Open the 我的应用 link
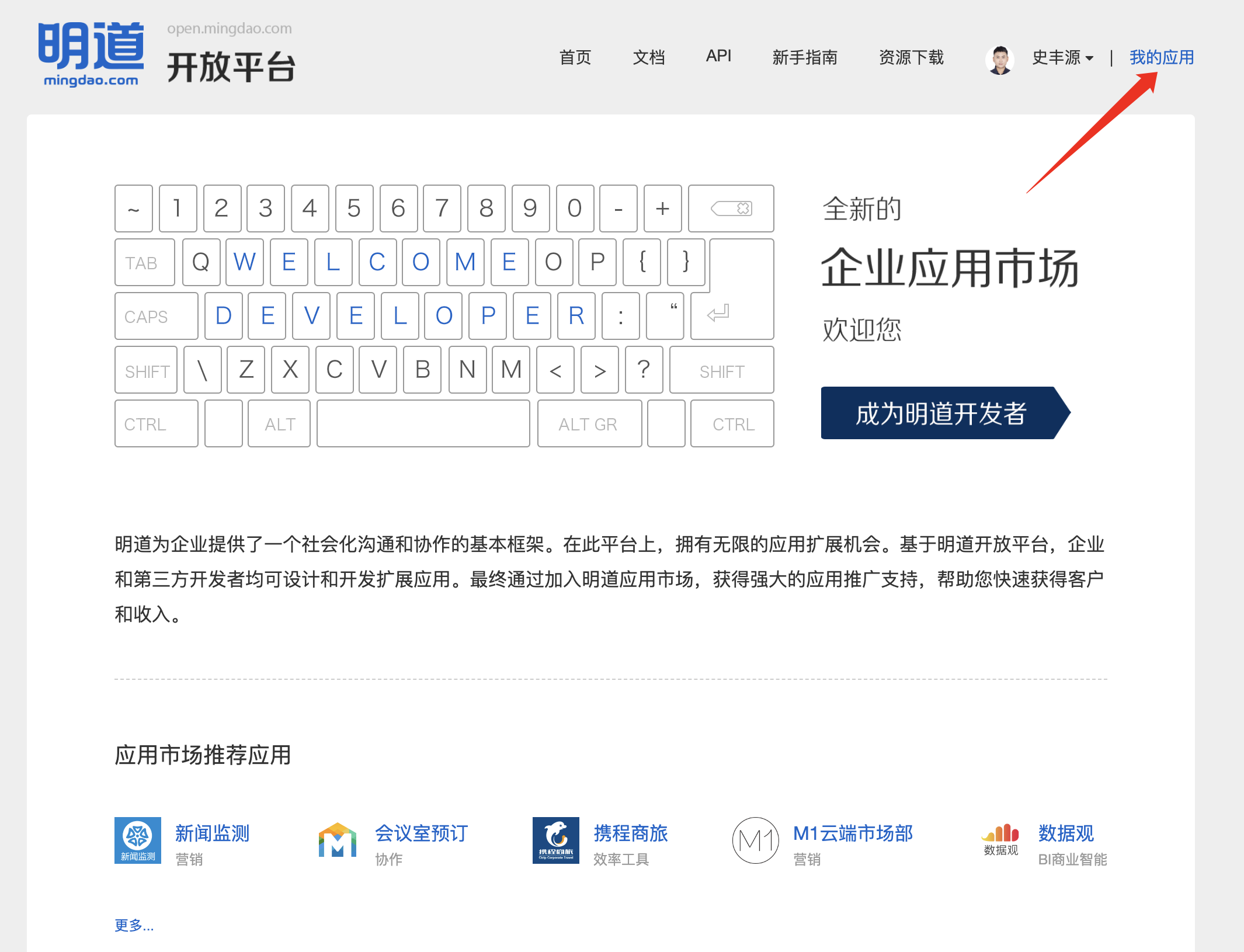Screen dimensions: 1244x952 pos(1161,57)
